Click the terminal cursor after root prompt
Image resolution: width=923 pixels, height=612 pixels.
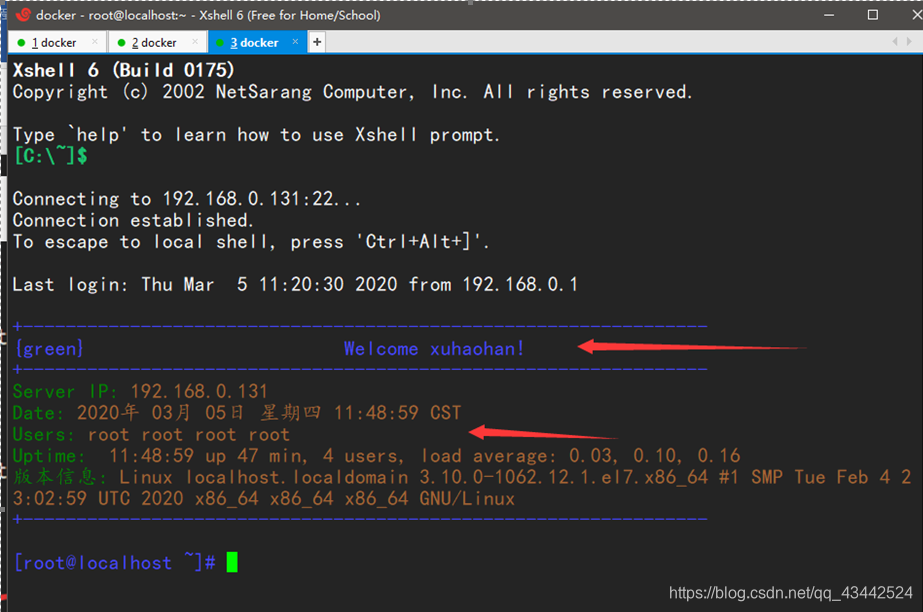point(232,562)
